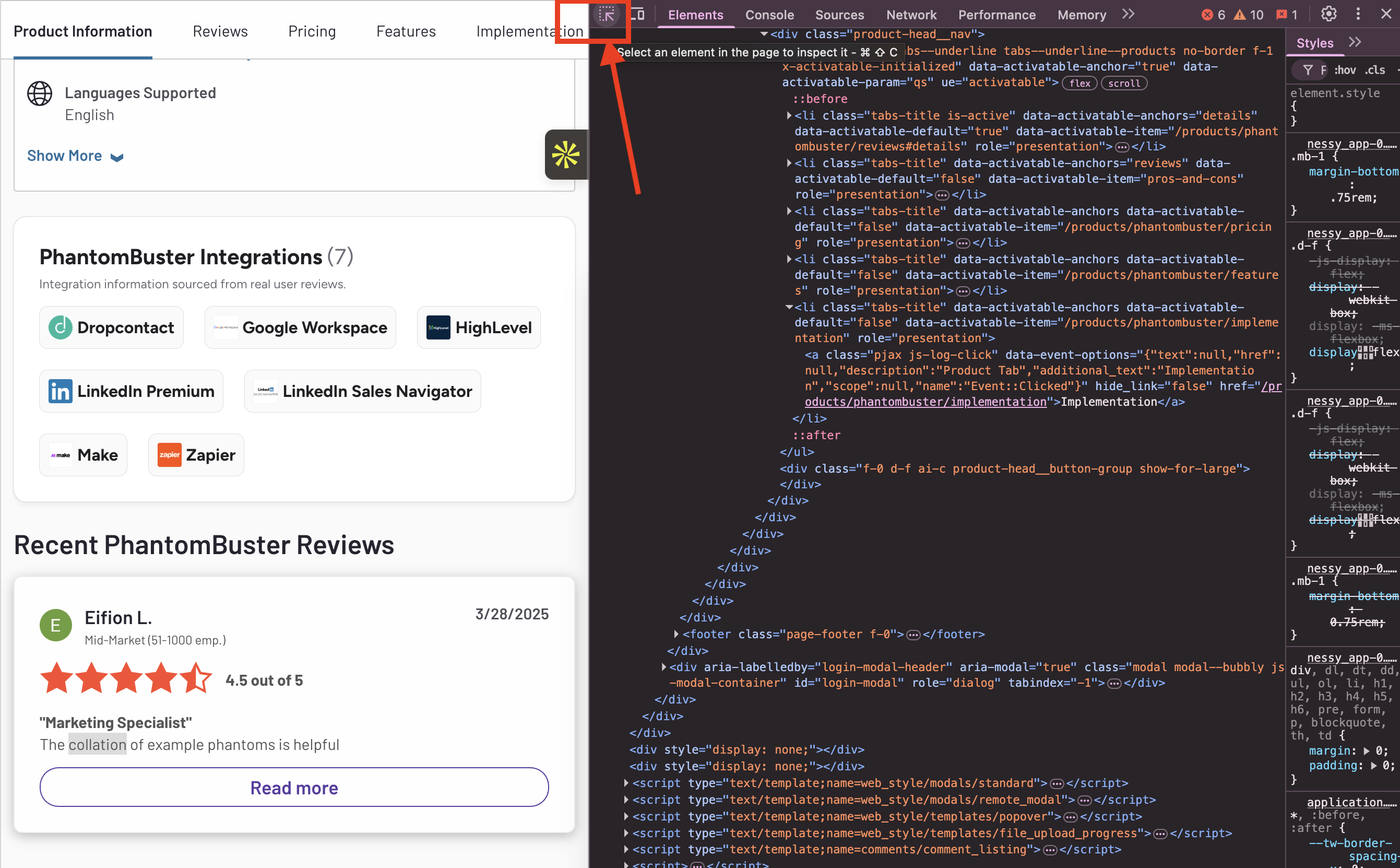This screenshot has height=868, width=1400.
Task: Click Read more on Eifion's review
Action: coord(294,788)
